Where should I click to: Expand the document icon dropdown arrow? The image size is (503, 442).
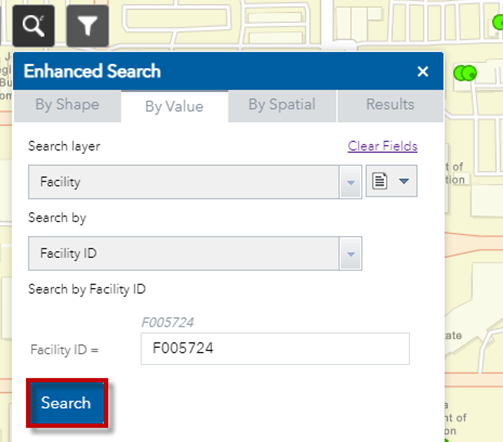404,181
